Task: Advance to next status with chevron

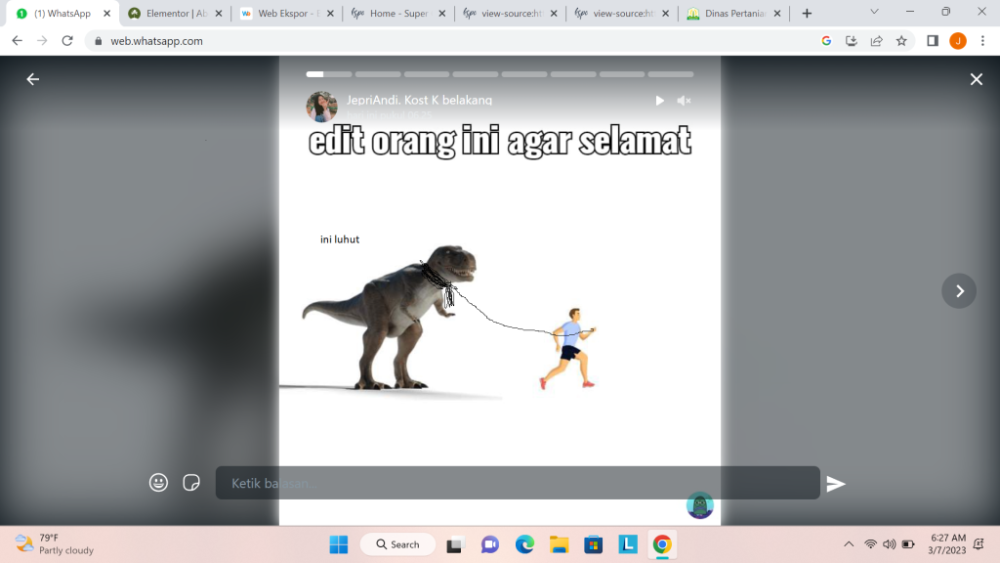Action: [959, 291]
